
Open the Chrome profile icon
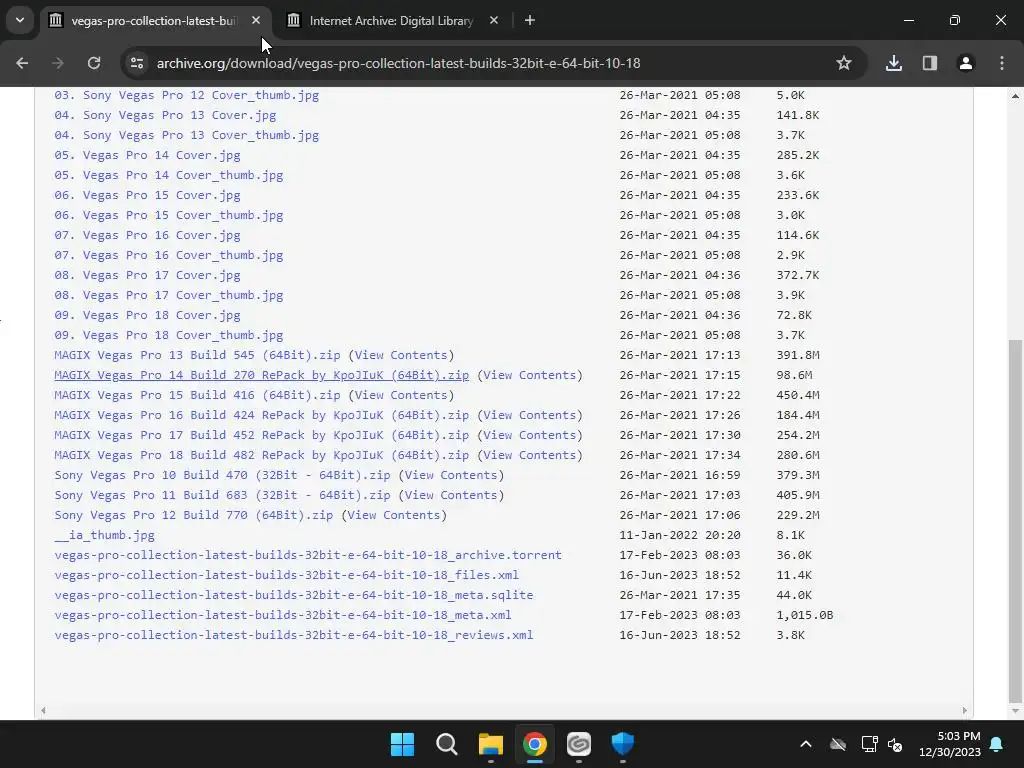coord(966,63)
